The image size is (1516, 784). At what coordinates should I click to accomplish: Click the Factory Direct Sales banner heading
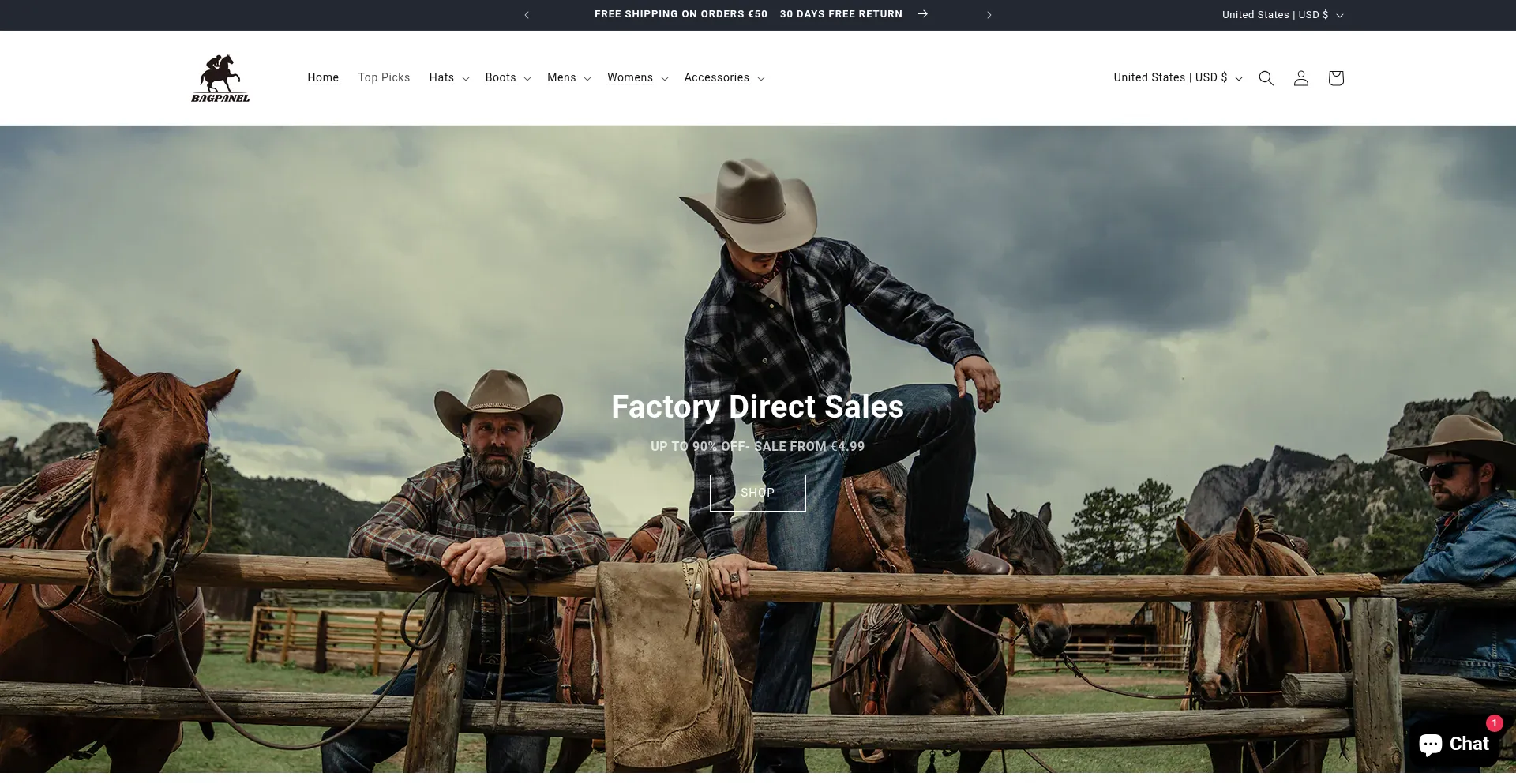pyautogui.click(x=757, y=407)
